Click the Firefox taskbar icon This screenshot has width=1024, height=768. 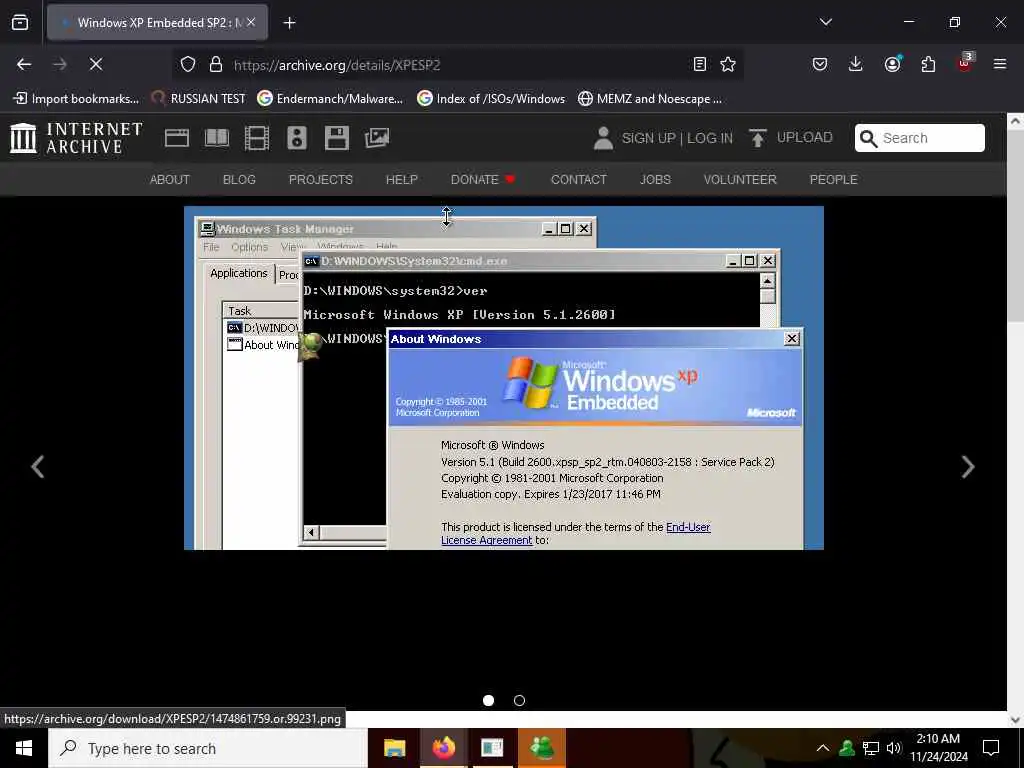click(443, 748)
